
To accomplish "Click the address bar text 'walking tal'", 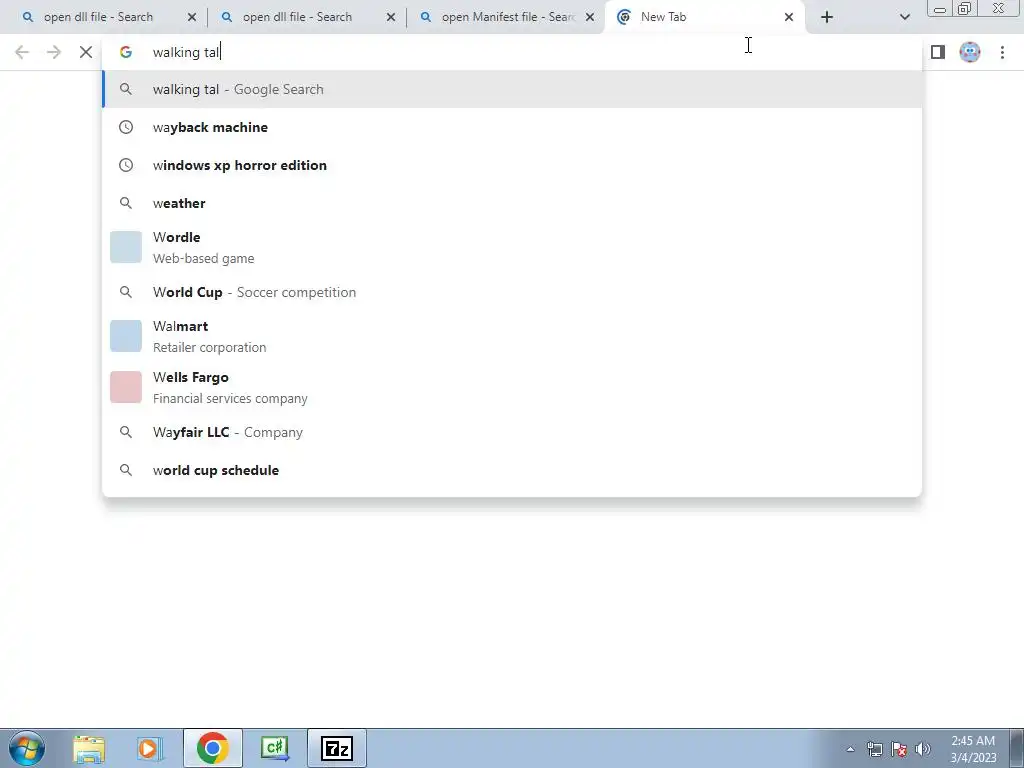I will coord(185,52).
